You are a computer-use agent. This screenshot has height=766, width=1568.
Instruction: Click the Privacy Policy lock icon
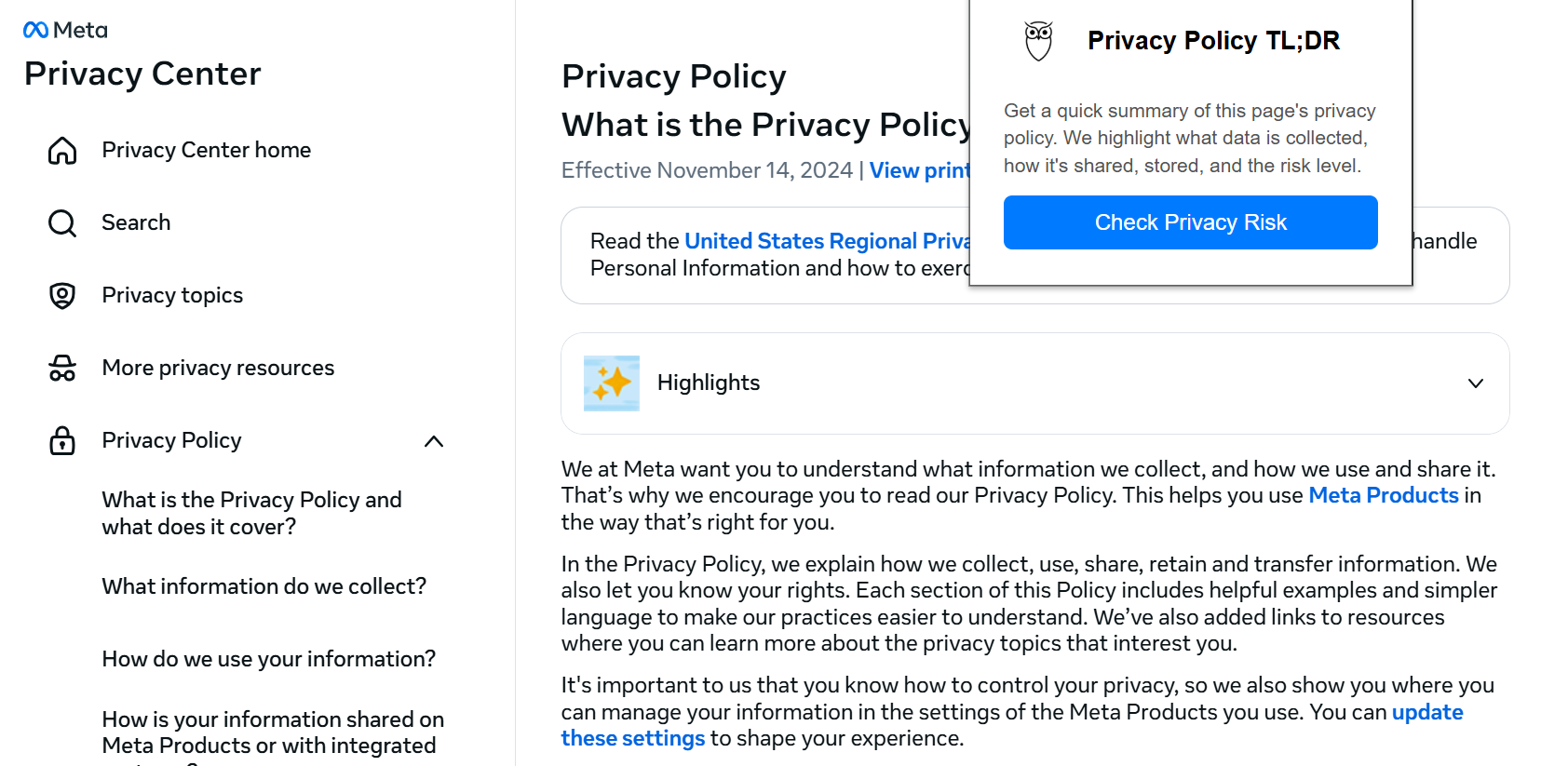[x=61, y=440]
